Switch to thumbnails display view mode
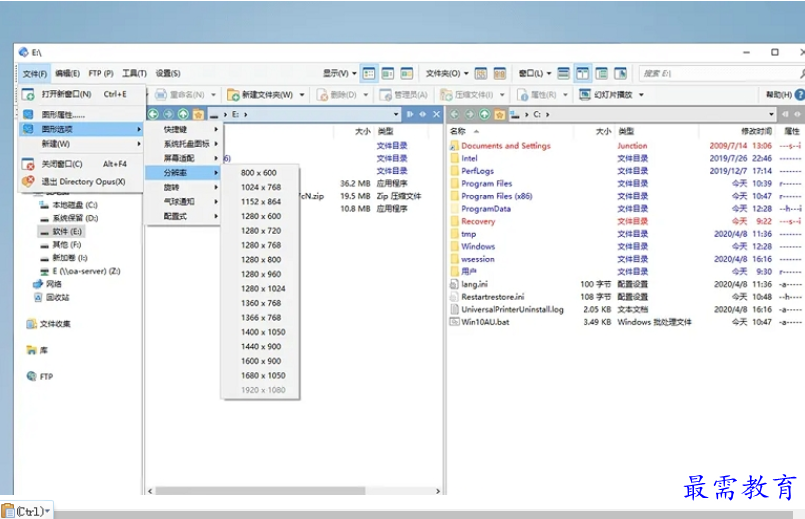 407,73
